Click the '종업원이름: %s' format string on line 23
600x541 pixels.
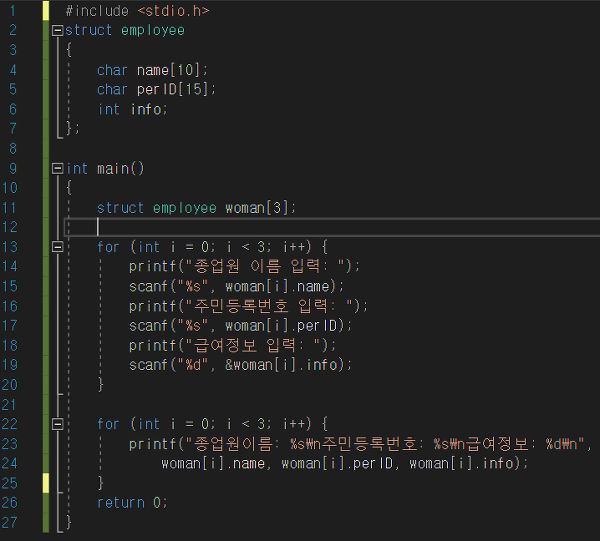(249, 444)
